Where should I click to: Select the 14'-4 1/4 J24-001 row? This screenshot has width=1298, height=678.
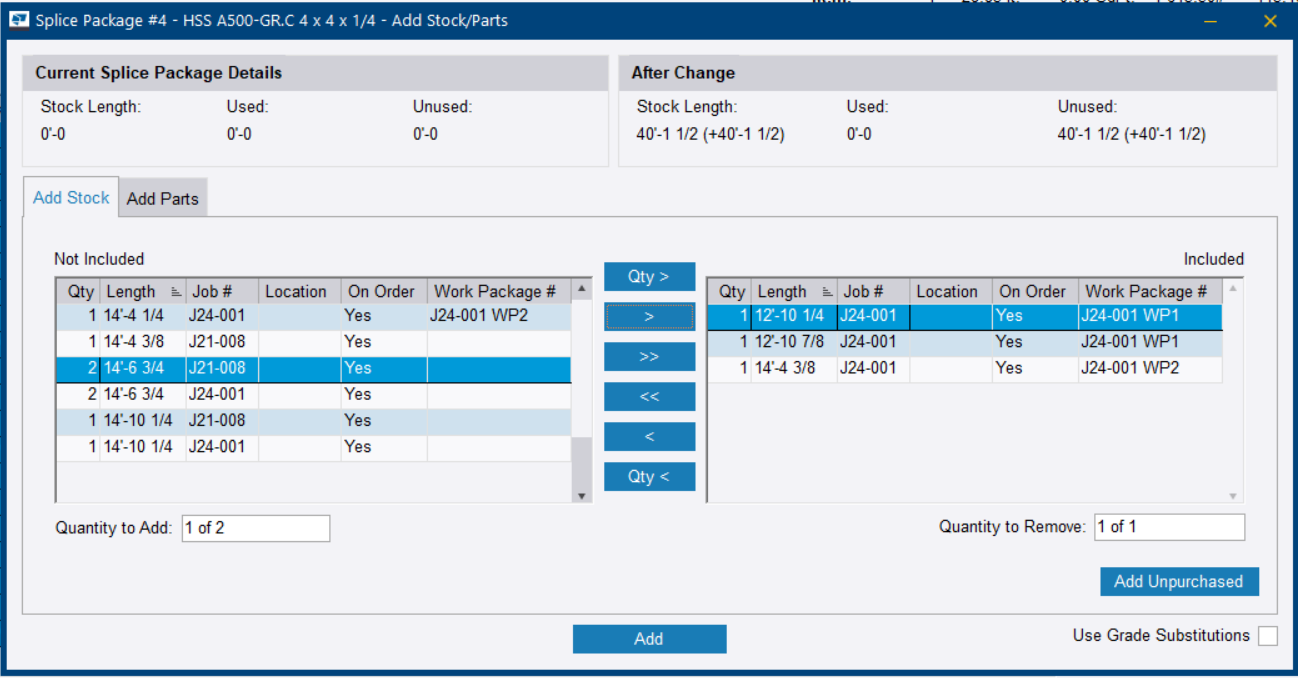tap(313, 316)
